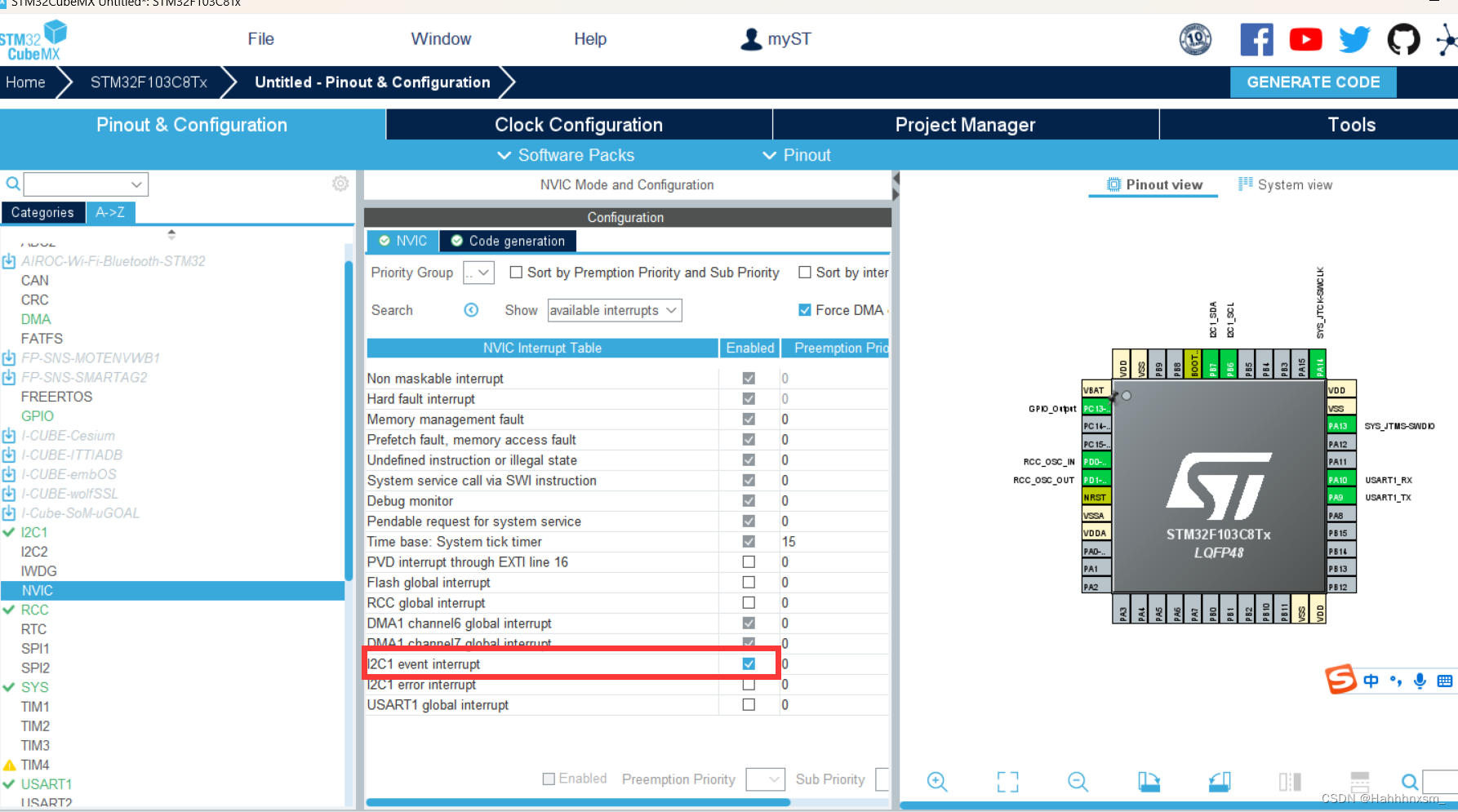Expand the Pinout dropdown menu
Viewport: 1458px width, 812px height.
tap(797, 155)
